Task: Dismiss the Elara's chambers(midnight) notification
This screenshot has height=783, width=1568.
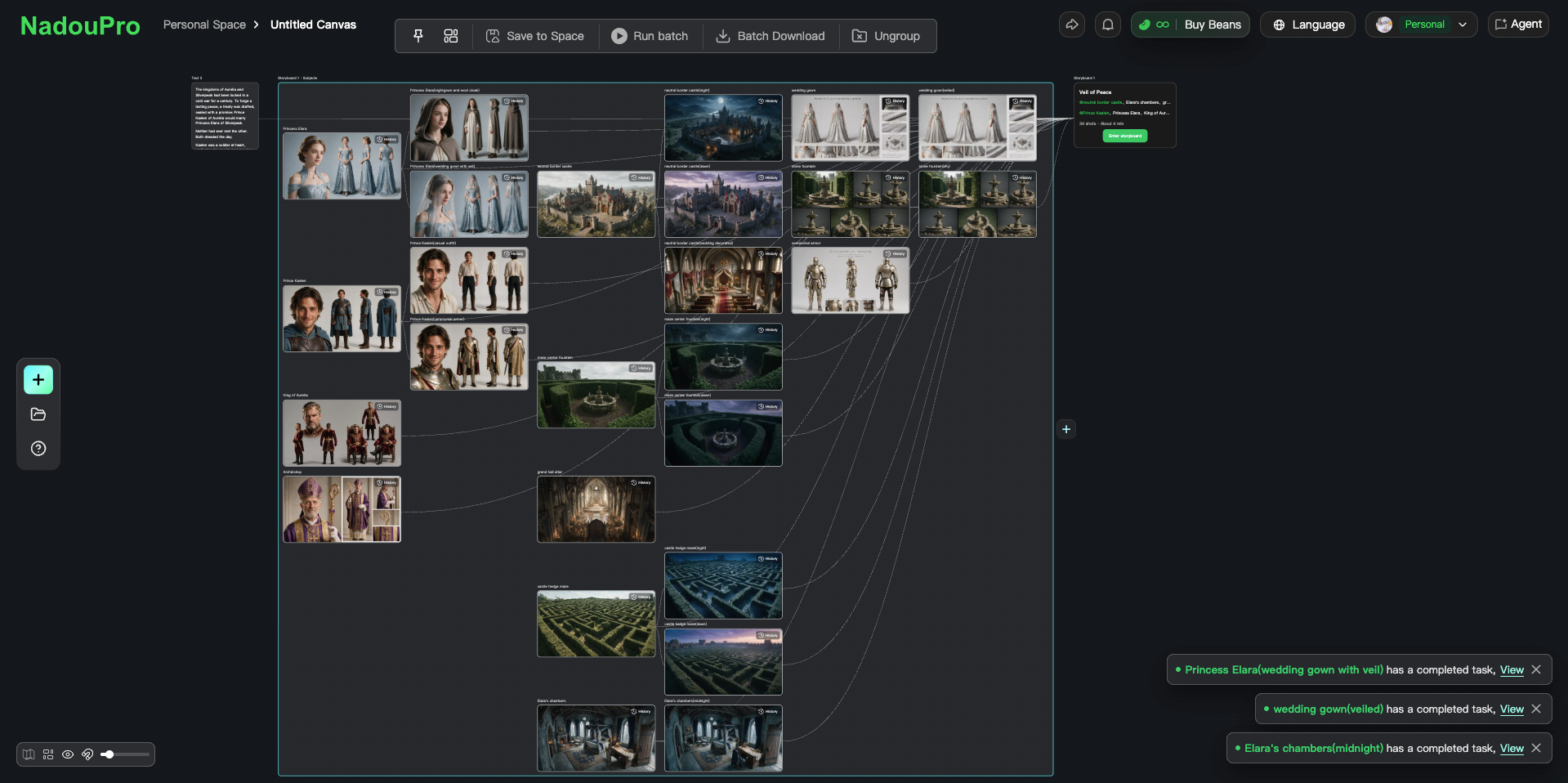Action: point(1536,748)
